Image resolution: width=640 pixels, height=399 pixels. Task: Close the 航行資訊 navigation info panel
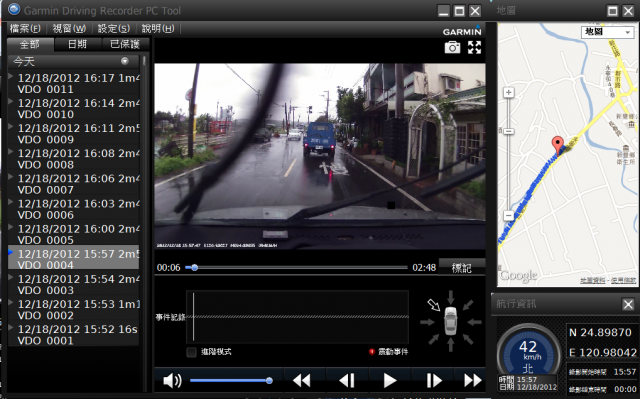(x=628, y=304)
